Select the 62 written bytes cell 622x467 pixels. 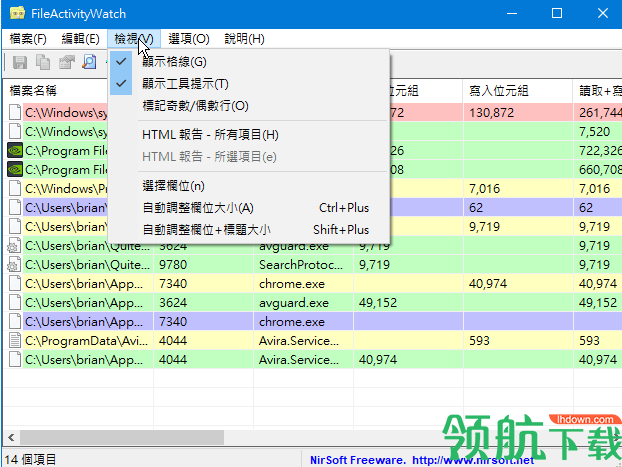pos(517,208)
